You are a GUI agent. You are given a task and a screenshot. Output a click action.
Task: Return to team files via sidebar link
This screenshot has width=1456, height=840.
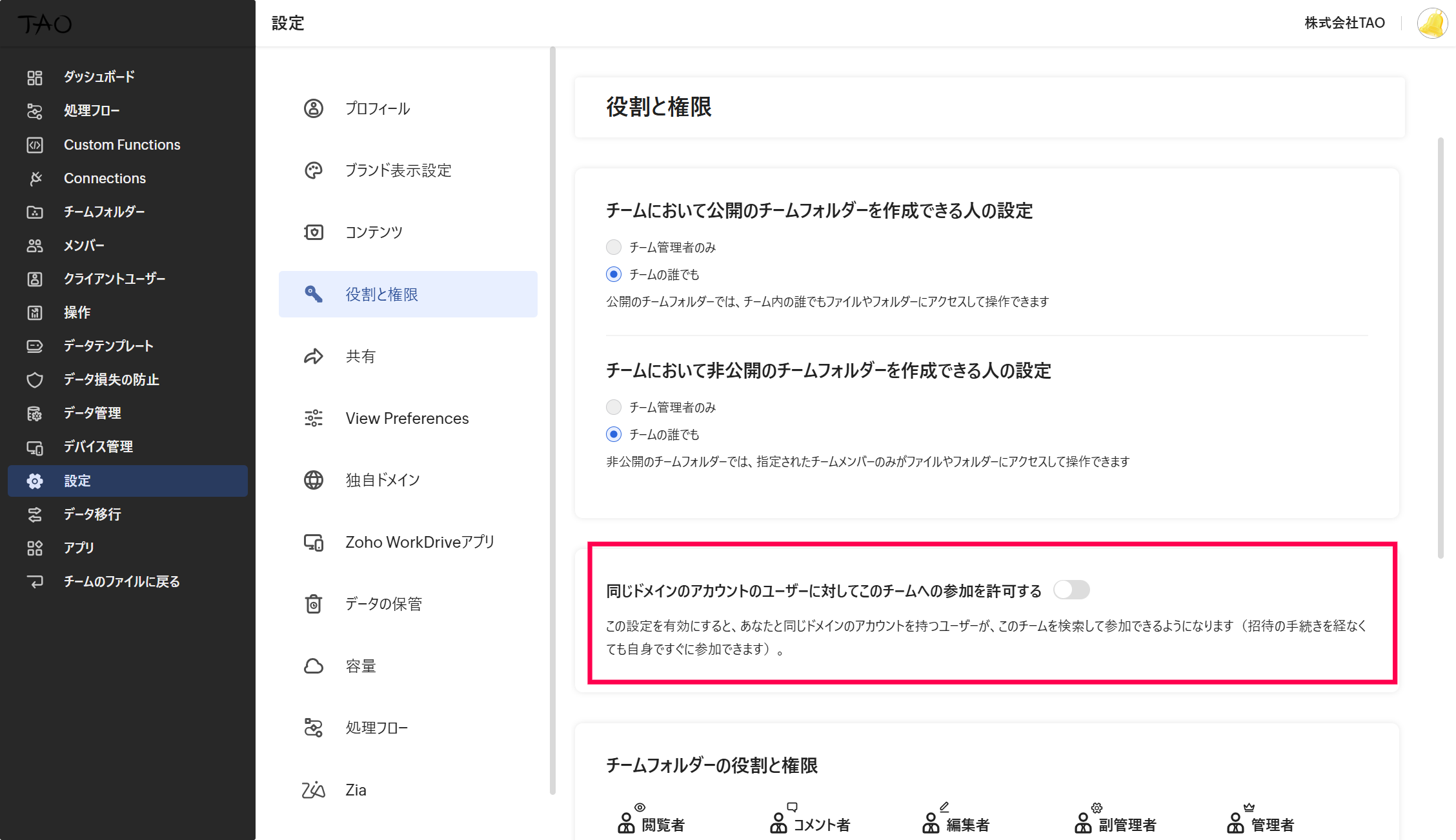click(x=121, y=581)
